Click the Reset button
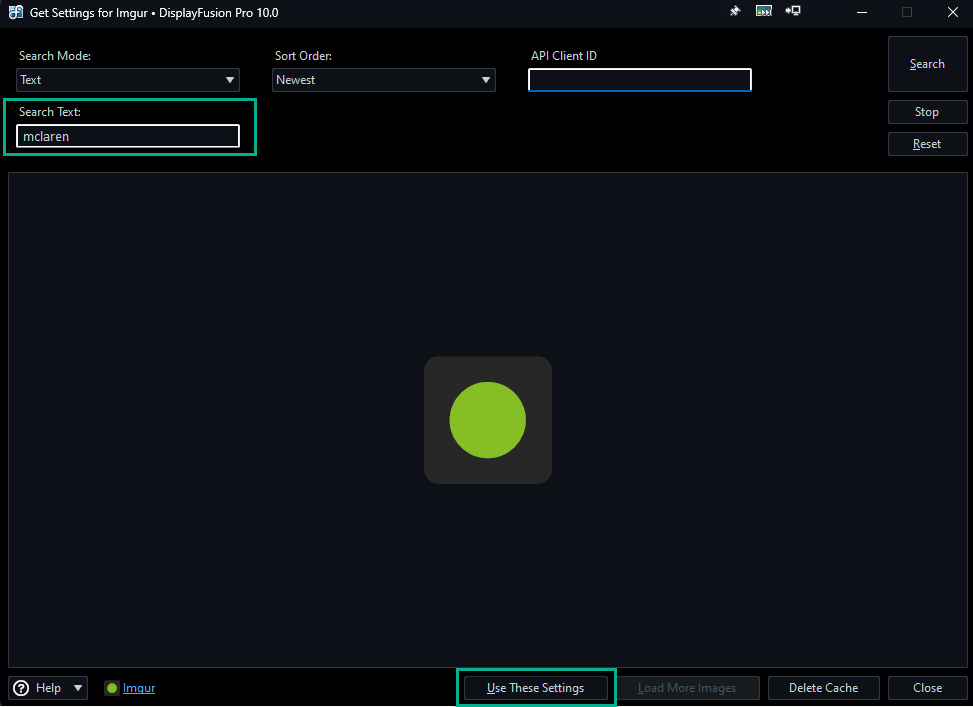 pos(927,144)
